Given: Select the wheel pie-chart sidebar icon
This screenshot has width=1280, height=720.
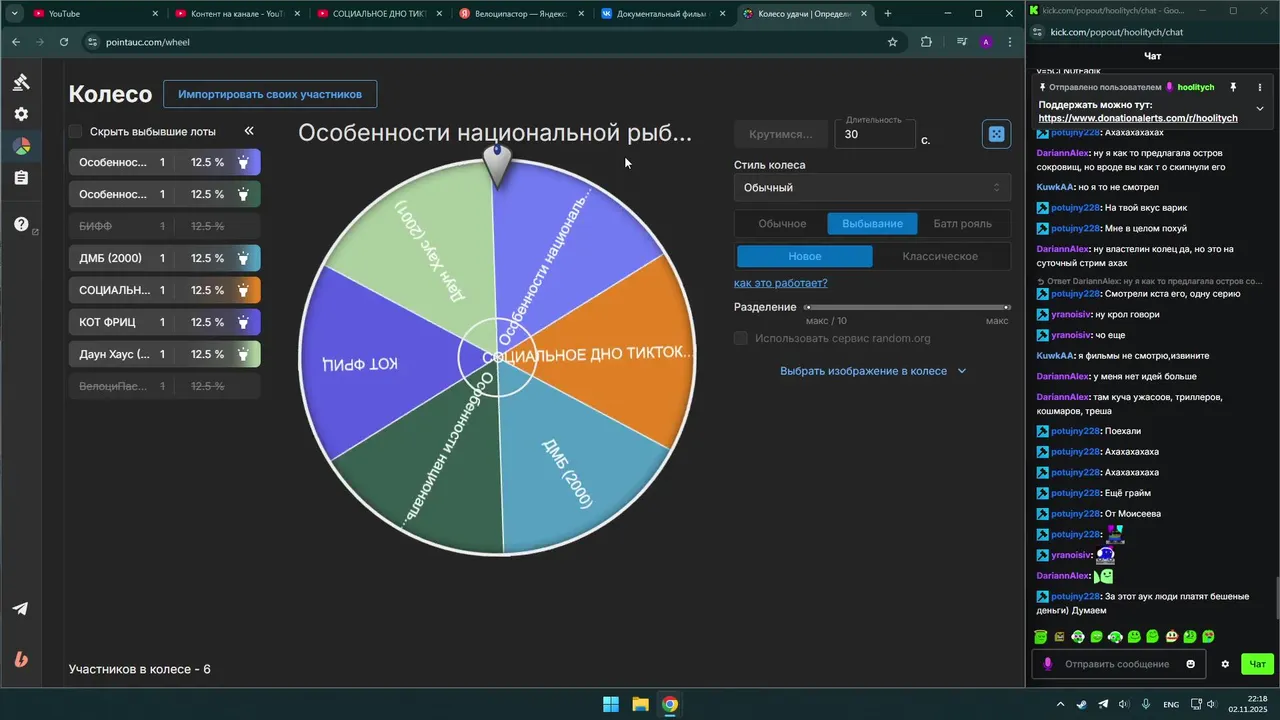Looking at the screenshot, I should pyautogui.click(x=21, y=146).
